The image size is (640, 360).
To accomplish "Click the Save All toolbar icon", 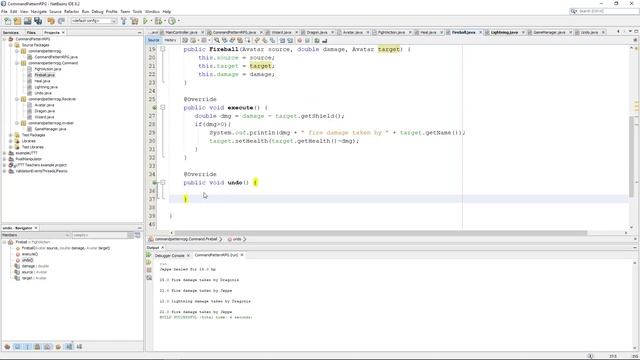I will [x=38, y=21].
